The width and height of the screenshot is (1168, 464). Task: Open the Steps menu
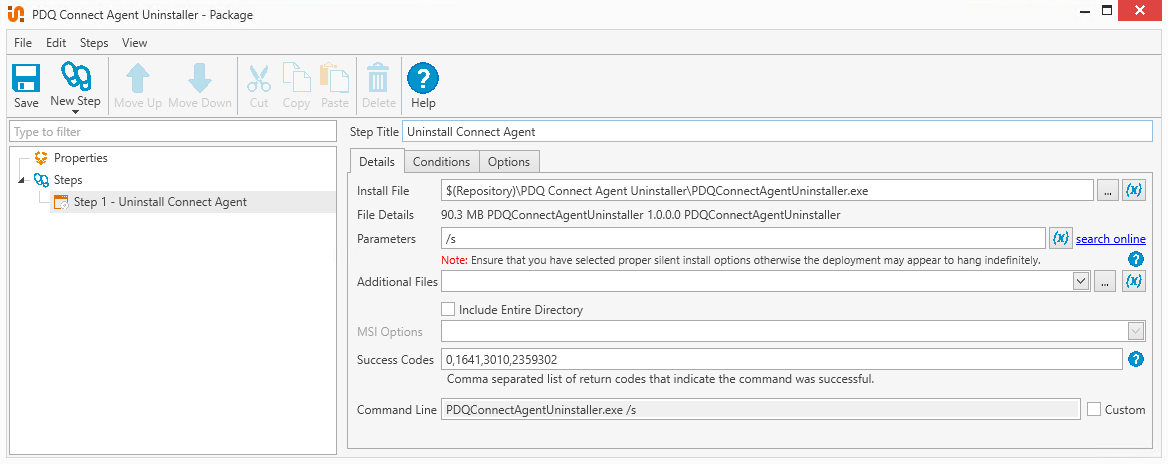[94, 42]
